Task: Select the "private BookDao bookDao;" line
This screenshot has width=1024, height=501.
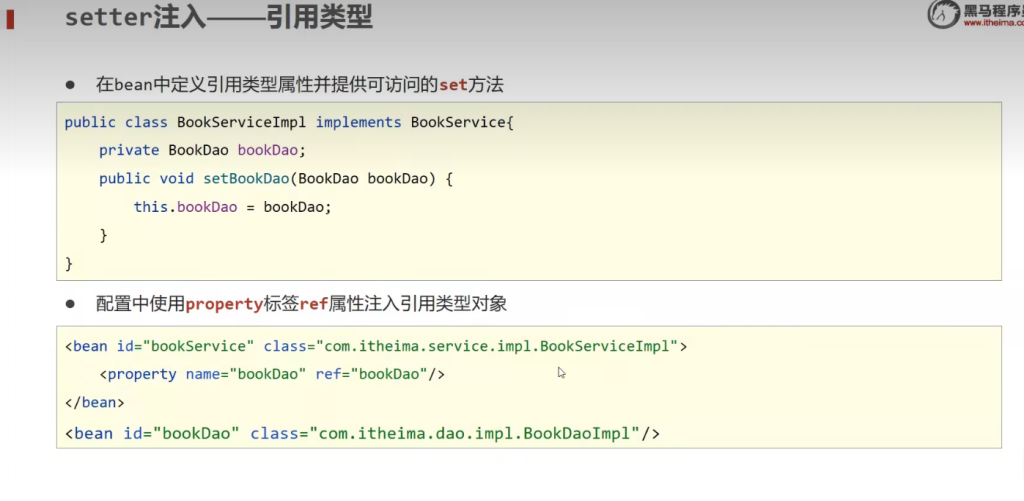Action: tap(201, 150)
